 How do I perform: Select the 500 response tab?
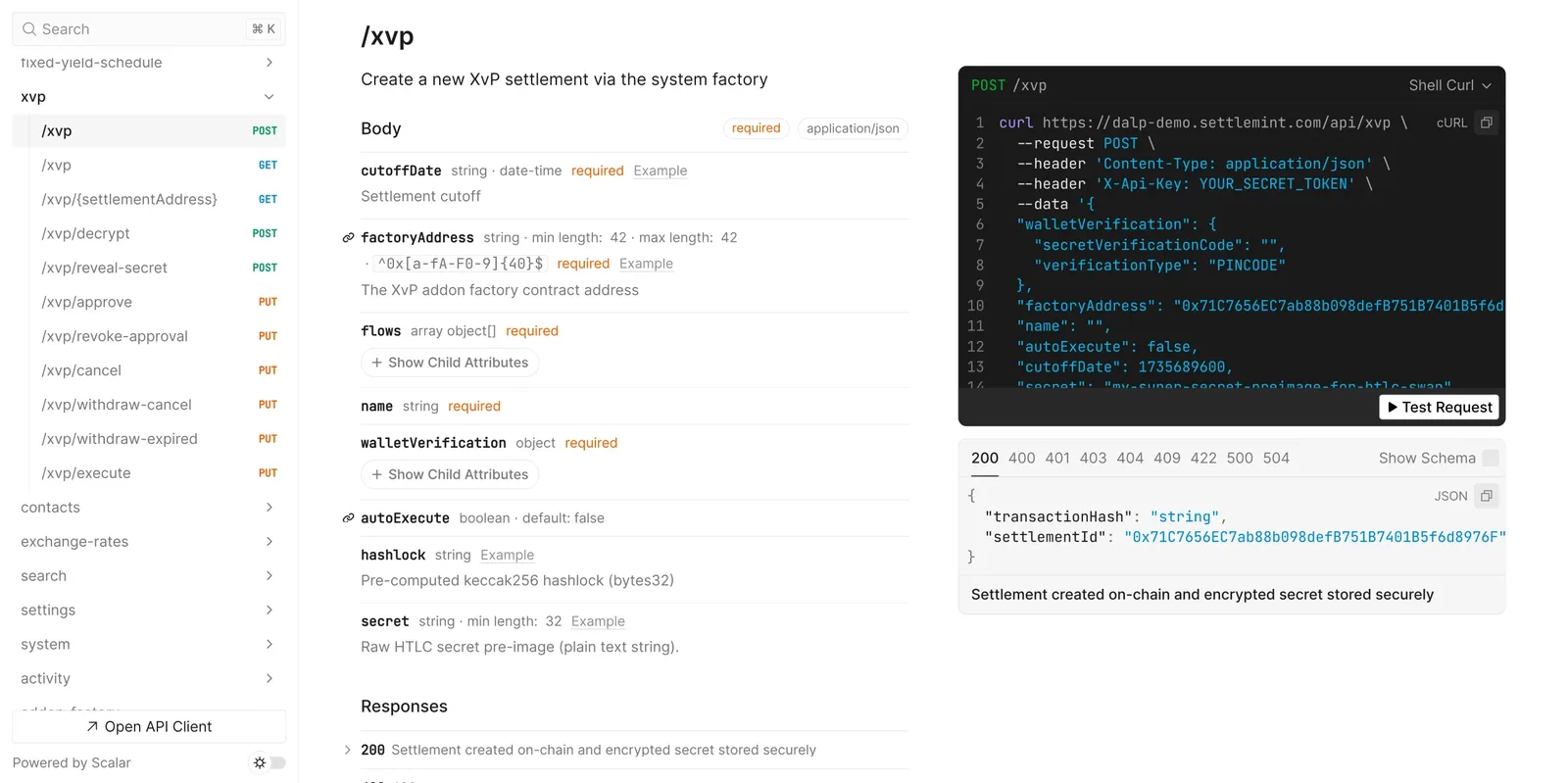coord(1240,458)
